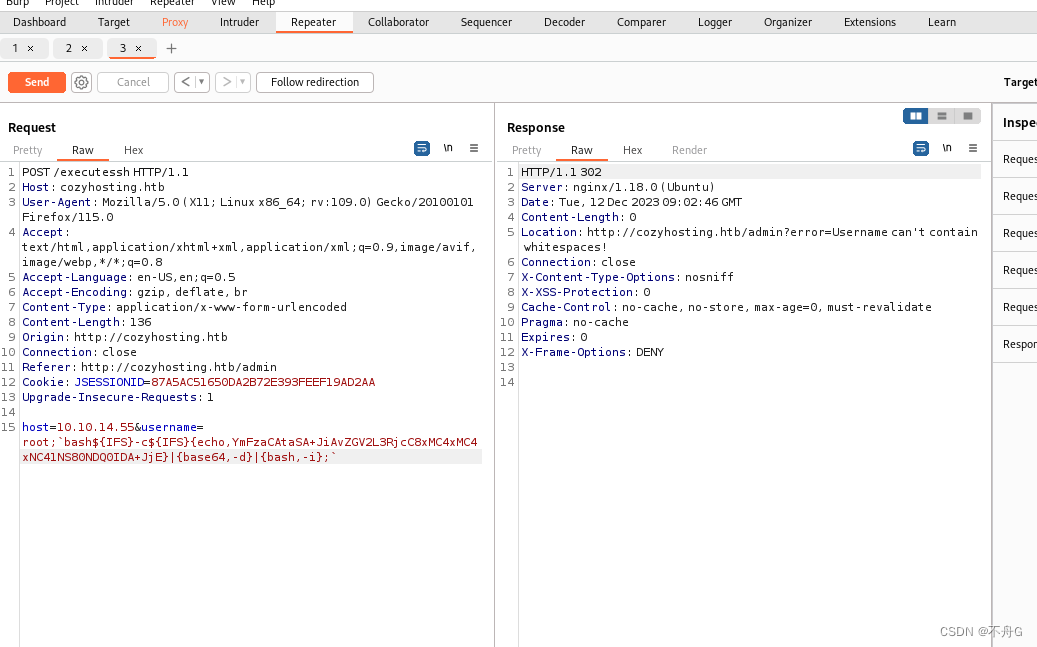Click the host=10.10.14.55 parameter
The image size is (1037, 647).
tap(78, 427)
